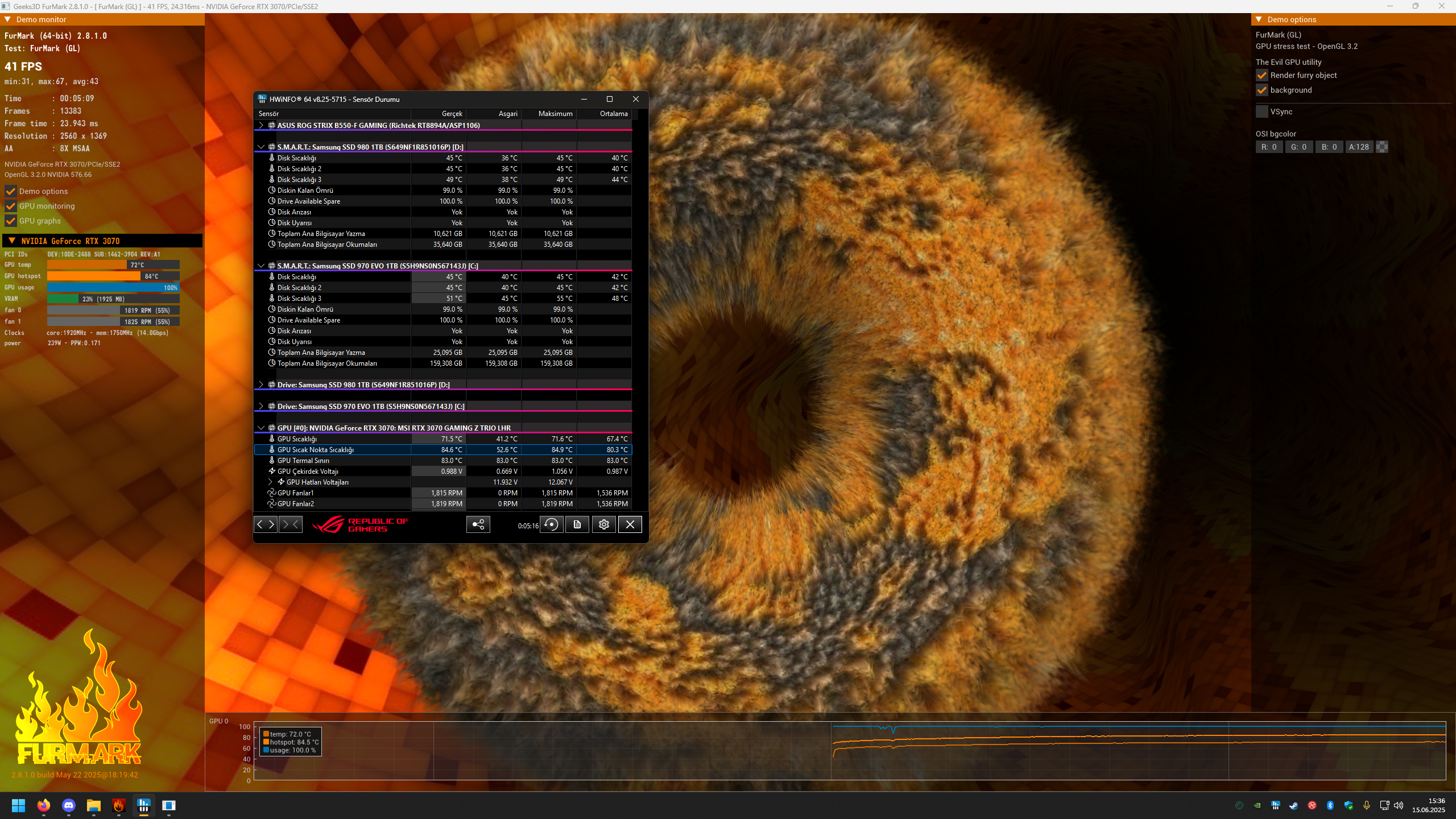Image resolution: width=1456 pixels, height=819 pixels.
Task: Expand GPU Hatları Voltajları row
Action: point(271,482)
